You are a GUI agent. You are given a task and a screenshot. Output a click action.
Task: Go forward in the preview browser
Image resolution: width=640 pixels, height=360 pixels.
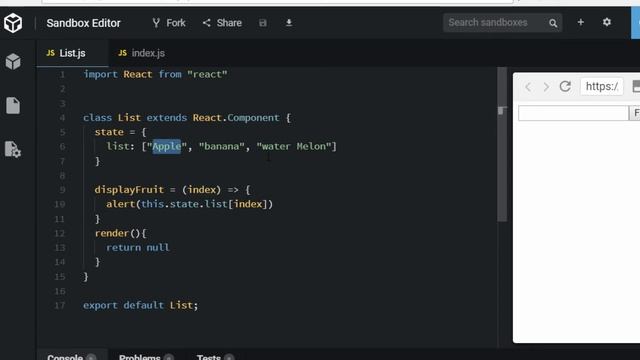click(x=546, y=87)
